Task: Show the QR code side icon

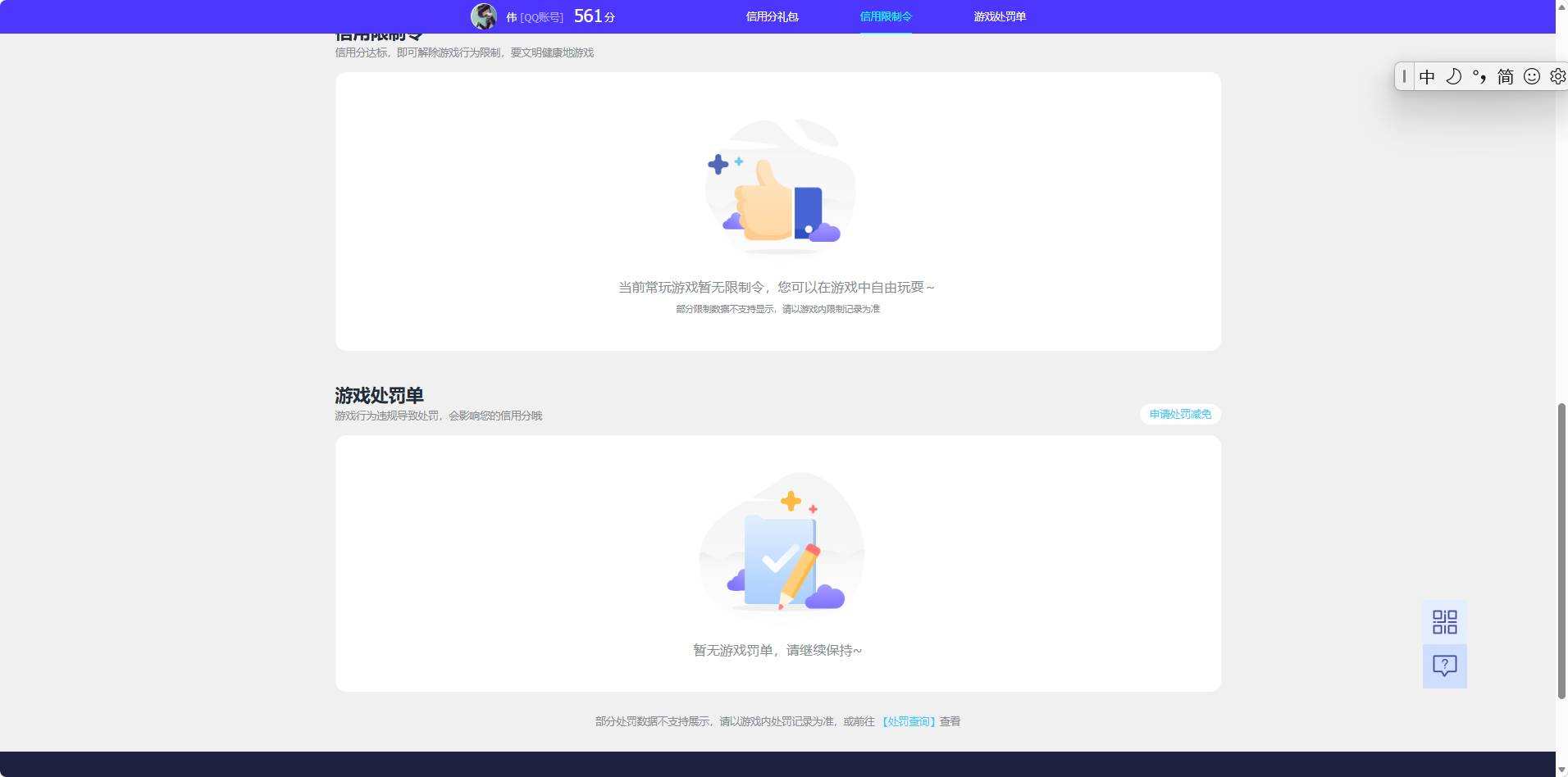Action: coord(1444,622)
